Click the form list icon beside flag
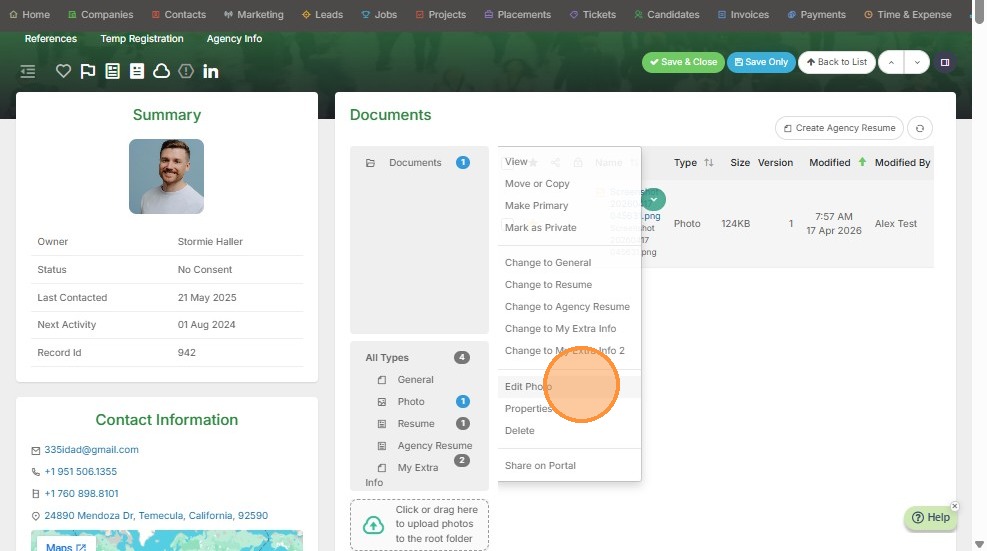This screenshot has height=551, width=987. [x=112, y=71]
